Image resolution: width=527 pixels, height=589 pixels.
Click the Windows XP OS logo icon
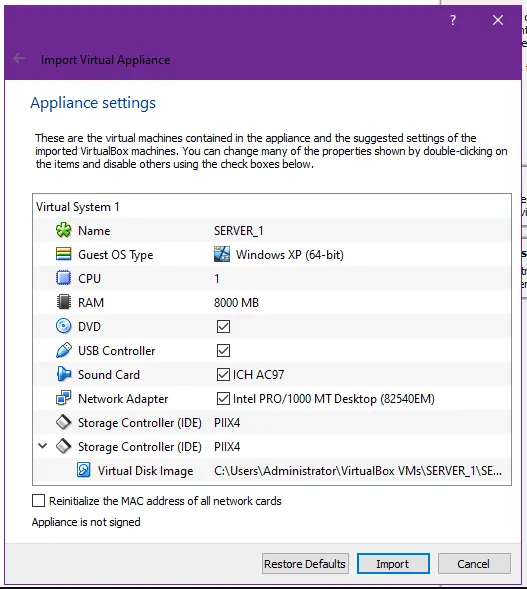coord(222,254)
